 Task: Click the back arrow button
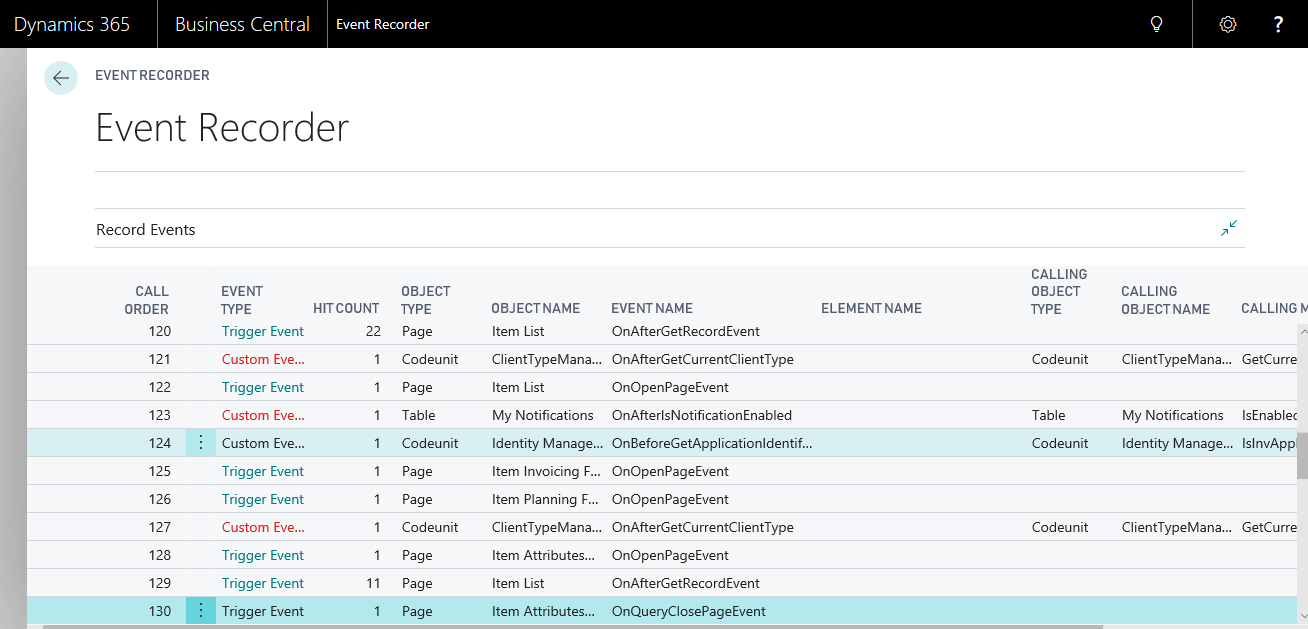61,78
